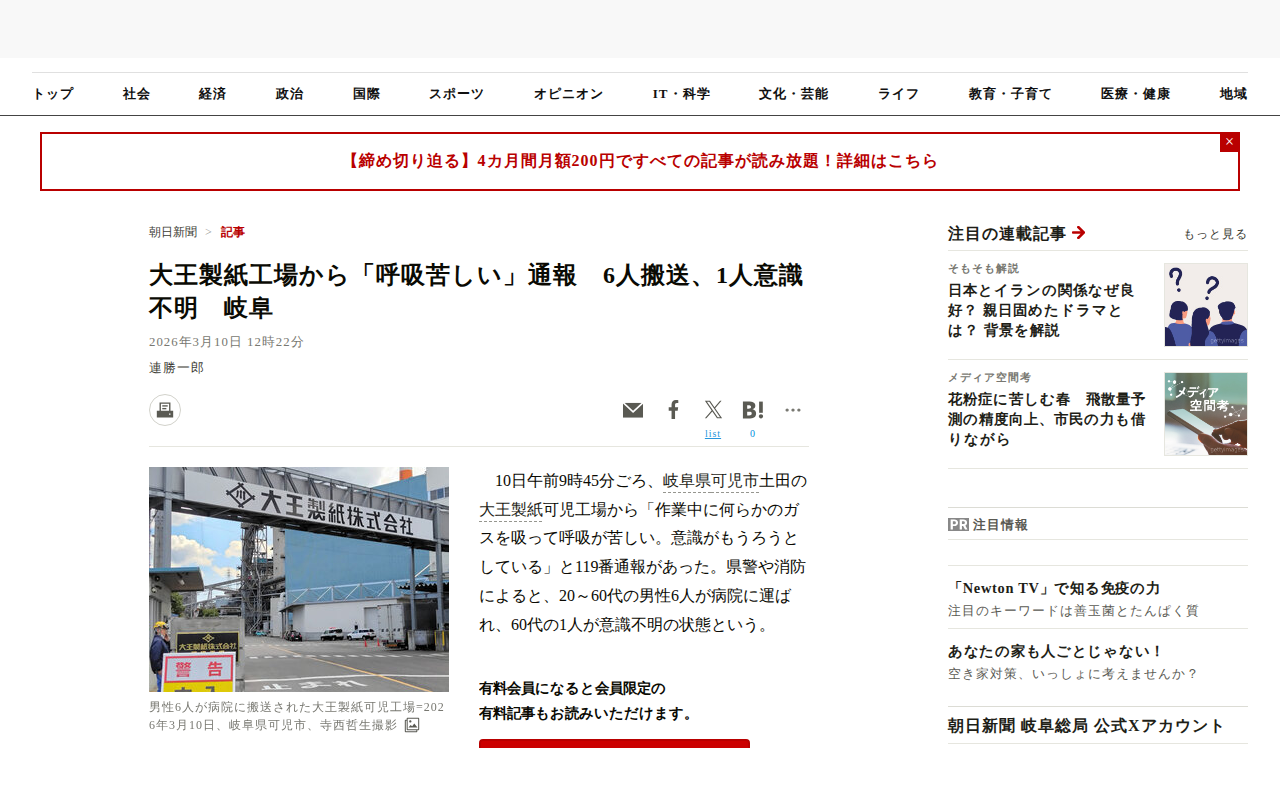The width and height of the screenshot is (1280, 800).
Task: Click the Hatena bookmark count 0
Action: (753, 434)
